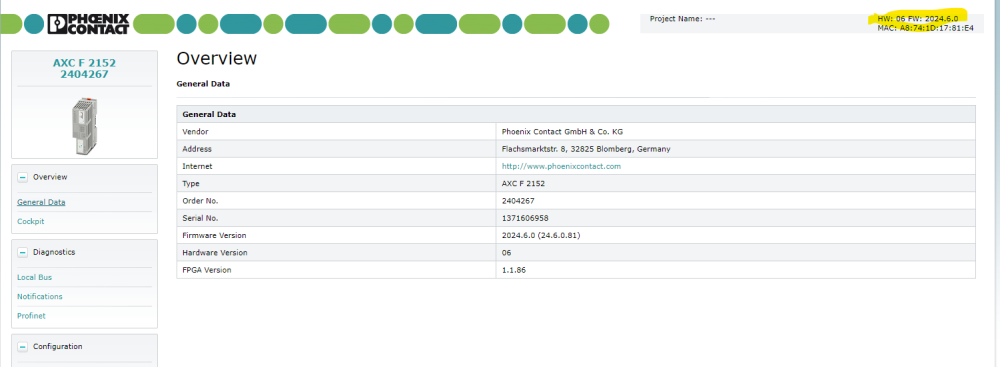Screen dimensions: 1000x367
Task: Click the Project Name field
Action: (x=682, y=19)
